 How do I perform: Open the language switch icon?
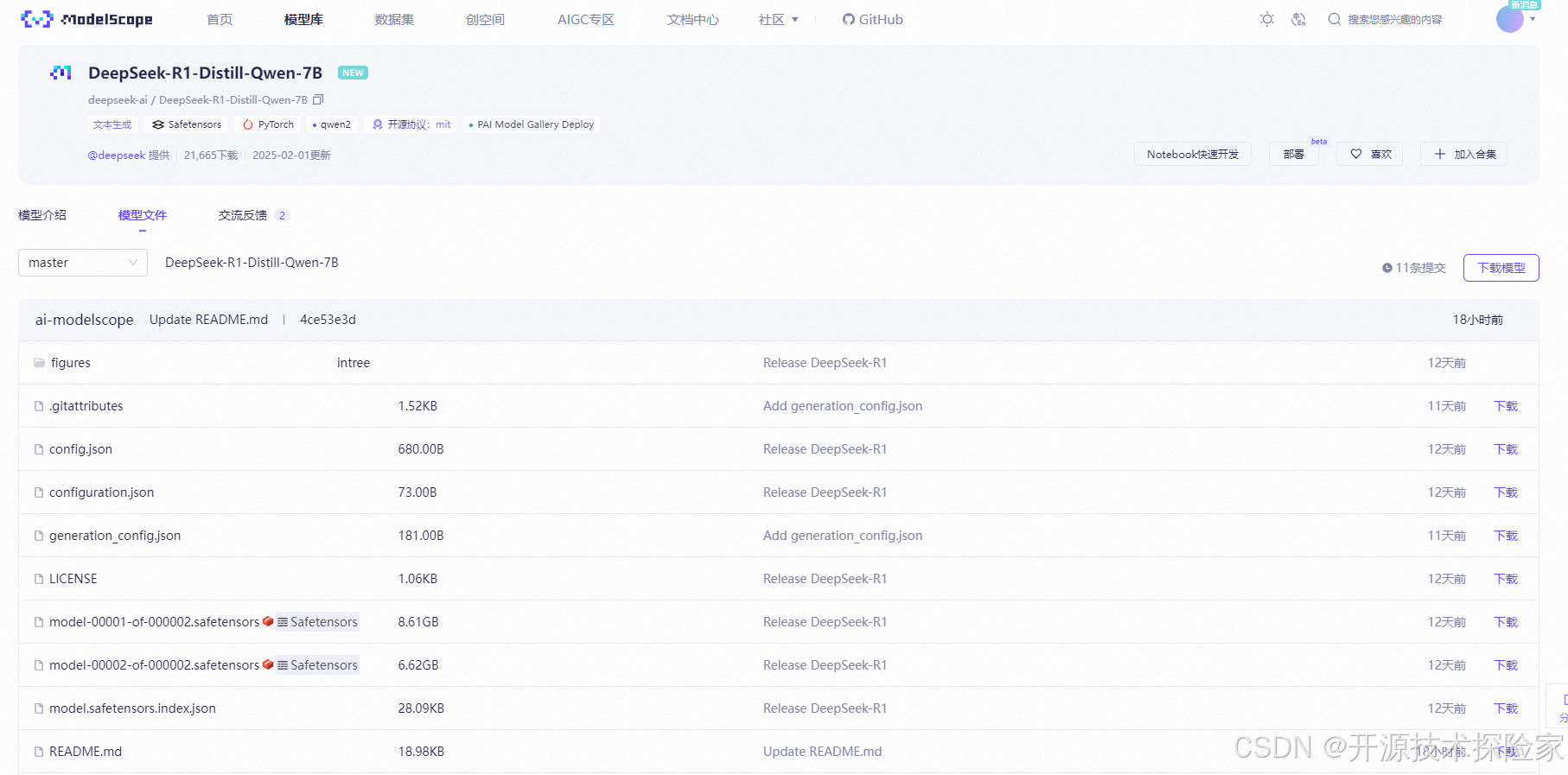coord(1298,19)
